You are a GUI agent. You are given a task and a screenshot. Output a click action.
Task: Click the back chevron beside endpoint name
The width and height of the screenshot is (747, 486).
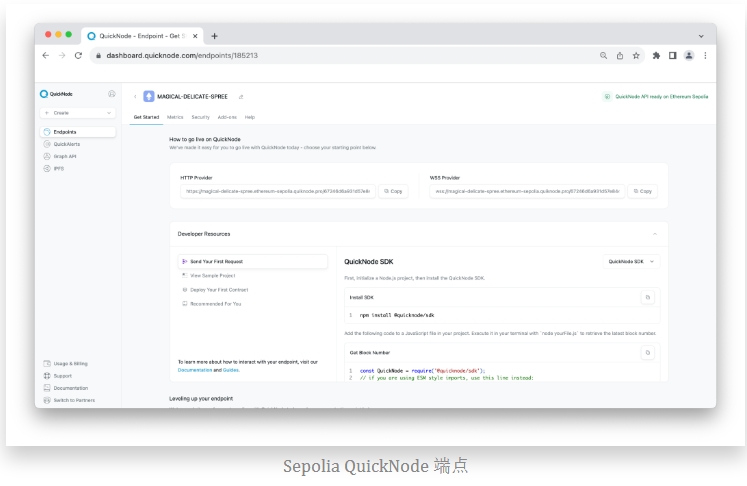click(x=135, y=97)
